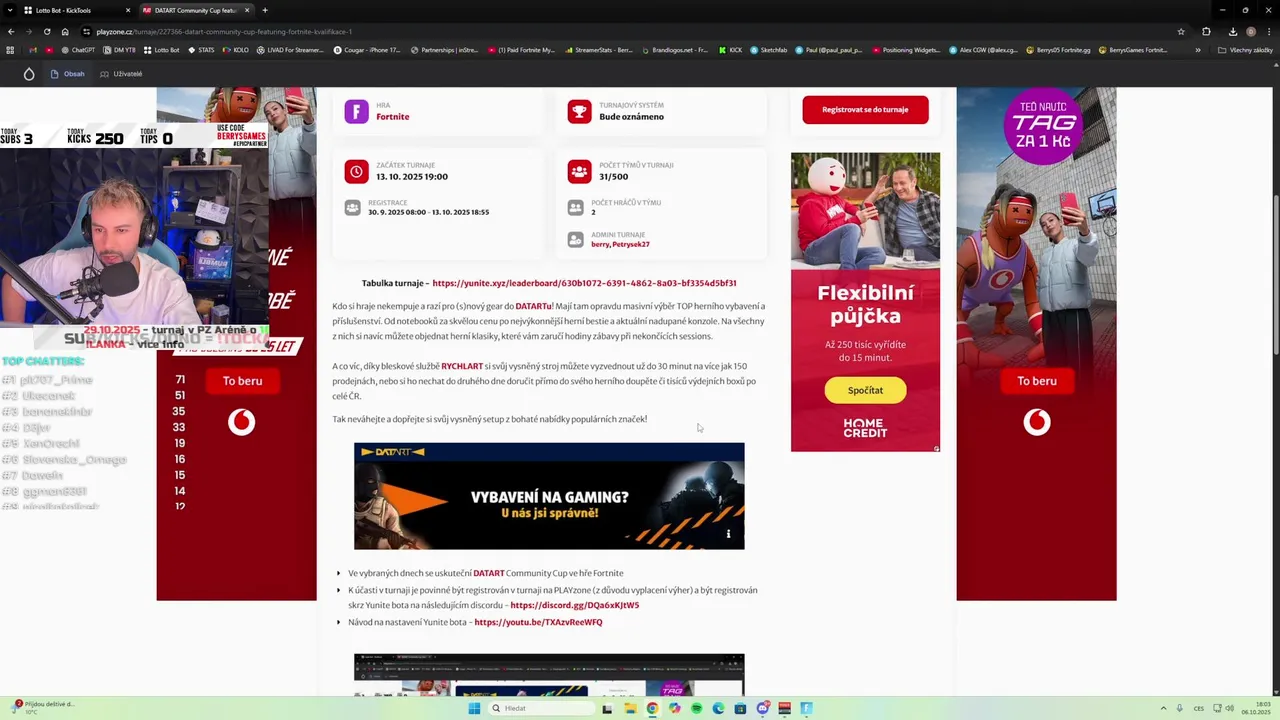Image resolution: width=1280 pixels, height=720 pixels.
Task: Show hidden system tray icons chevron
Action: [x=1163, y=708]
